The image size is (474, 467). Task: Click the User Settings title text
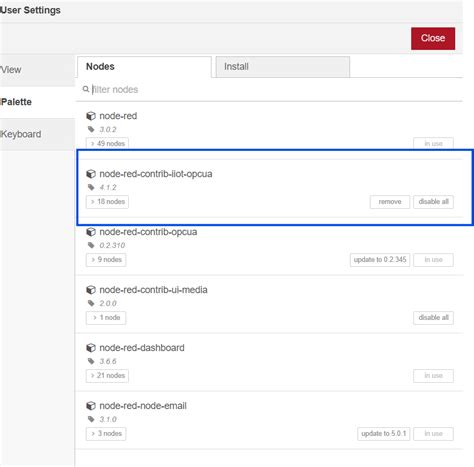(x=30, y=10)
